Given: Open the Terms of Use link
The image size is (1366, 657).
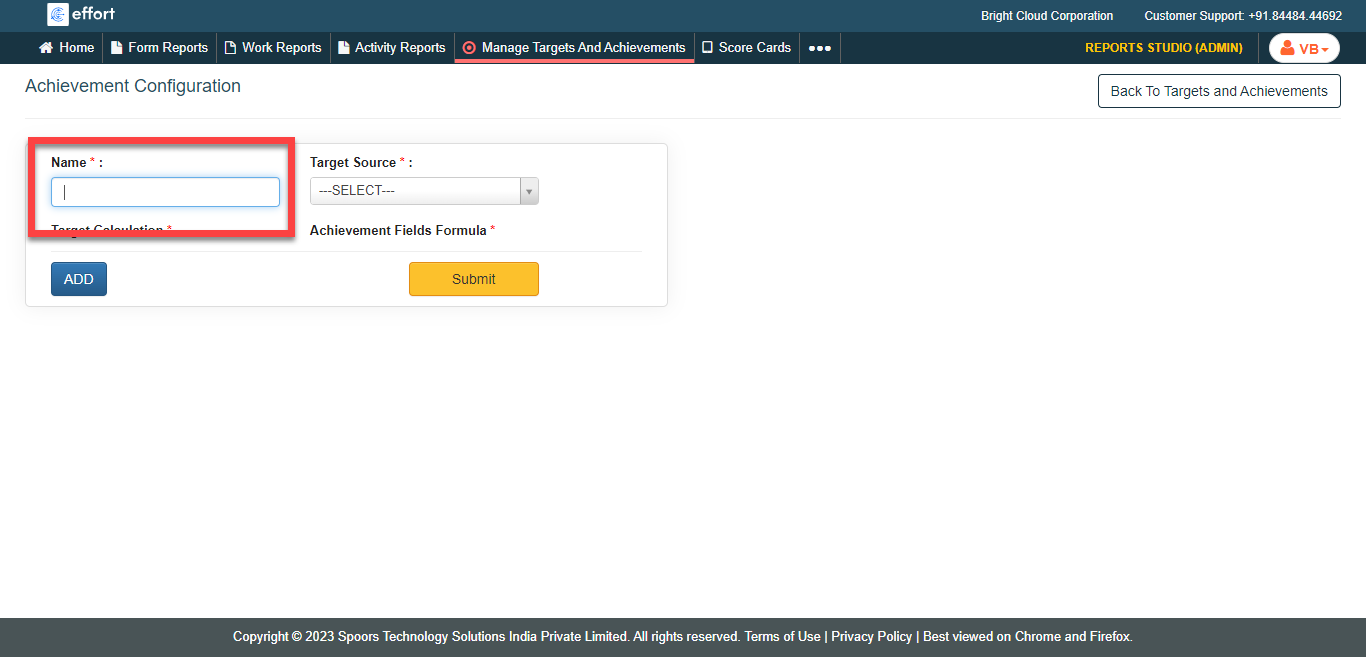Looking at the screenshot, I should click(782, 636).
